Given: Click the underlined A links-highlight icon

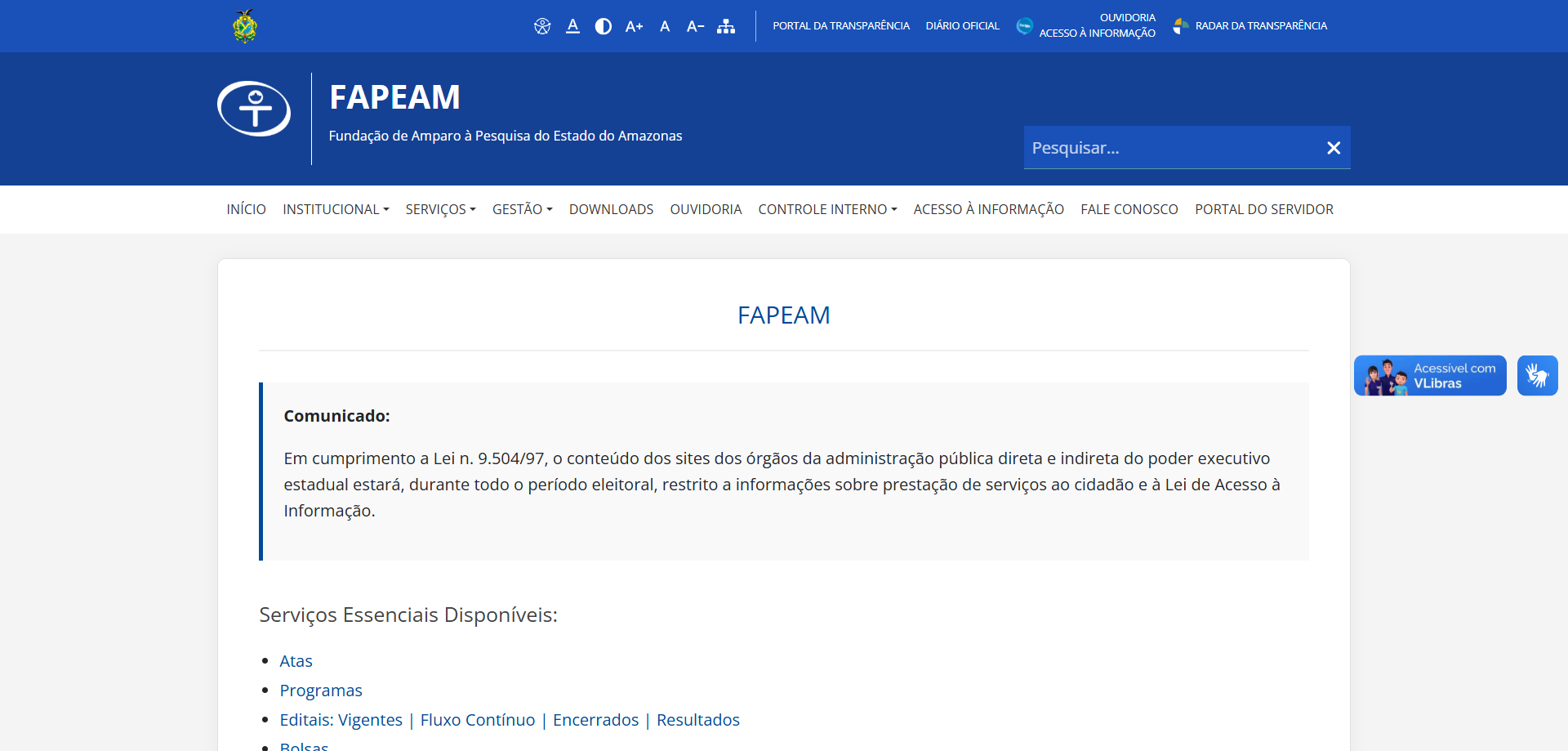Looking at the screenshot, I should tap(573, 26).
